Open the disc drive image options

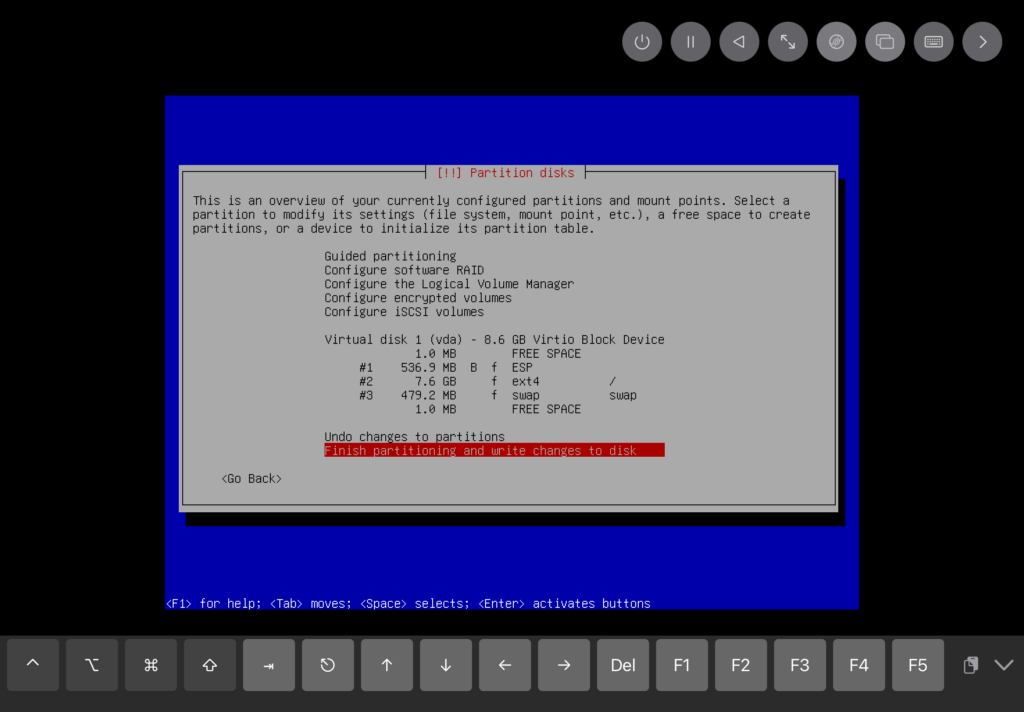(x=836, y=42)
